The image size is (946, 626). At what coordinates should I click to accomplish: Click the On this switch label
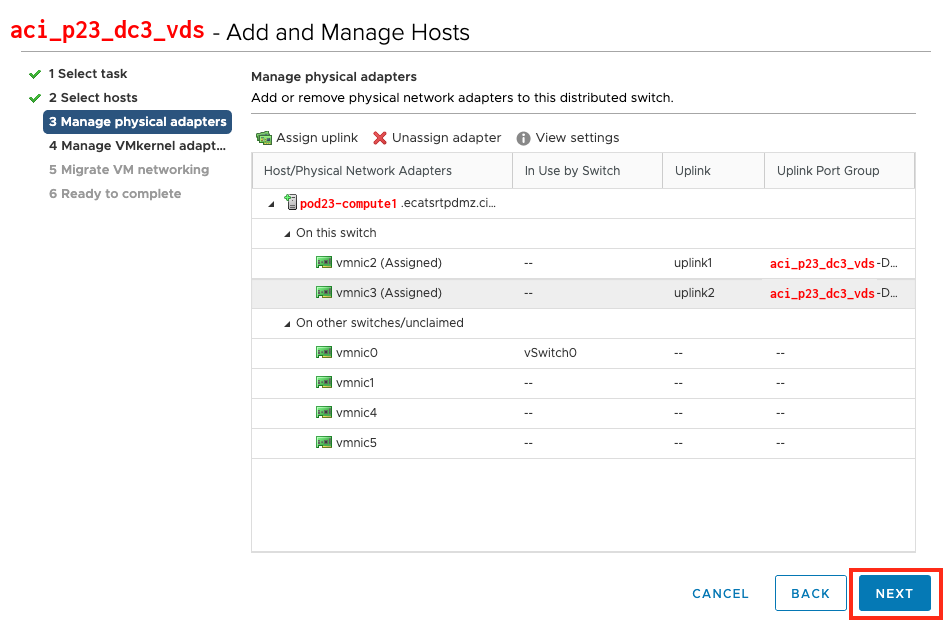(336, 233)
